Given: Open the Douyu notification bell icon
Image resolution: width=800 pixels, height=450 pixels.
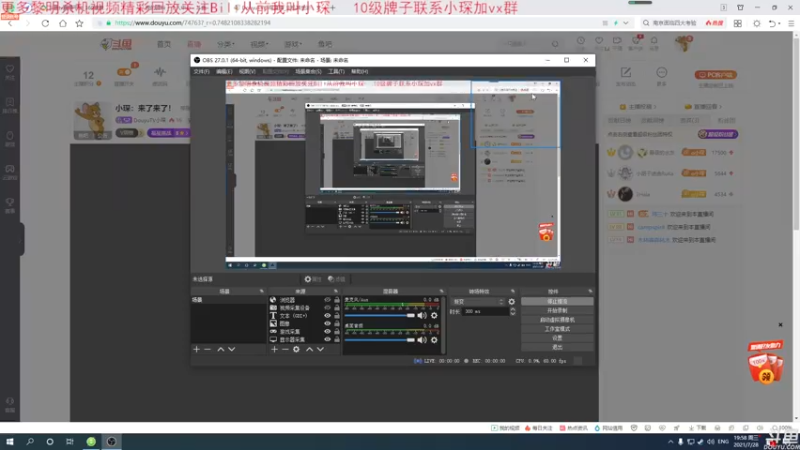Looking at the screenshot, I should click(x=654, y=41).
